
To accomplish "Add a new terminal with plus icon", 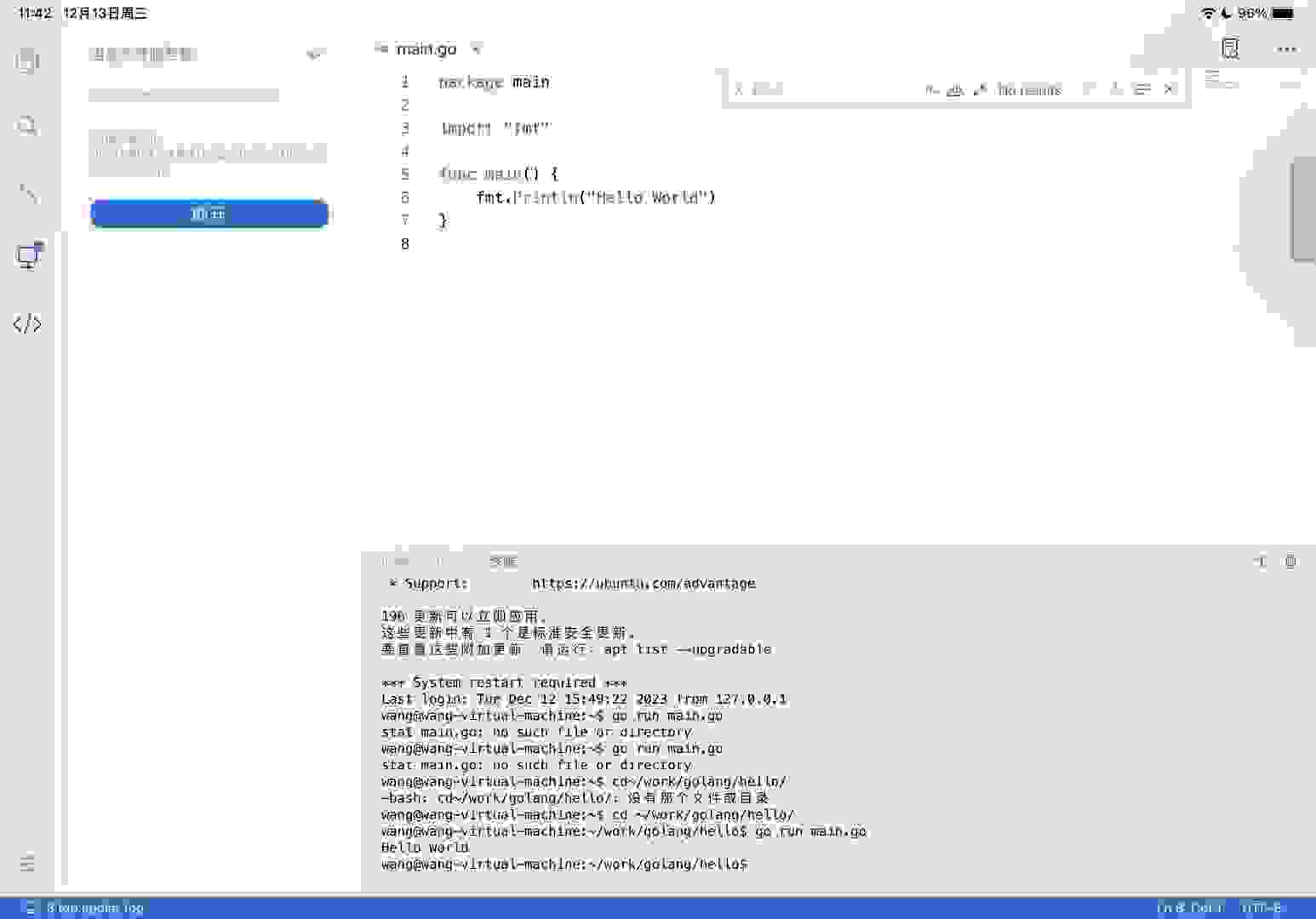I will pyautogui.click(x=1261, y=562).
